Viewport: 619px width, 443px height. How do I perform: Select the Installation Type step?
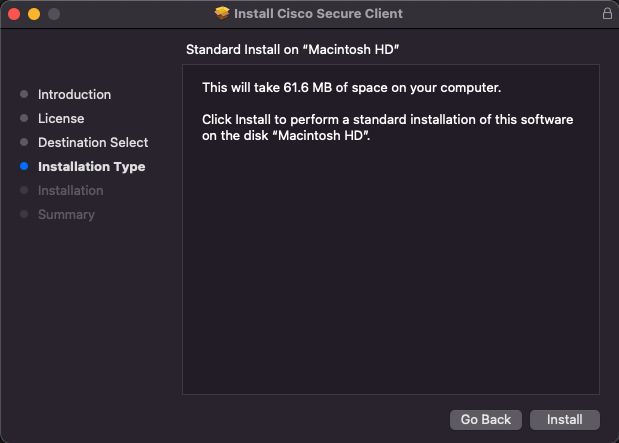(91, 167)
